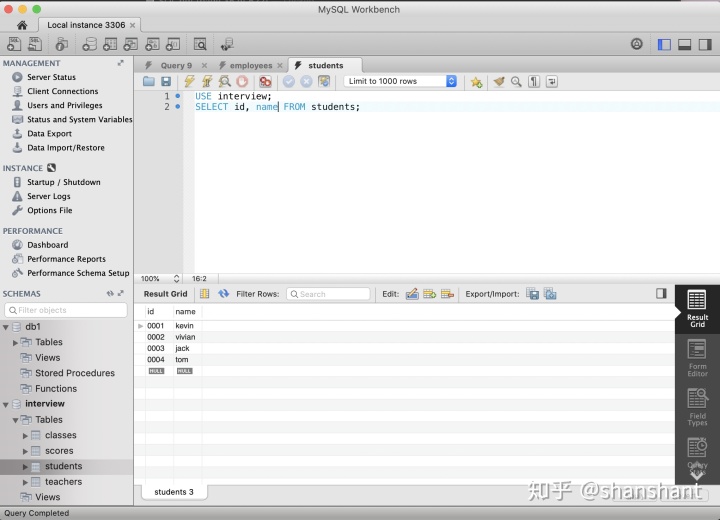Screen dimensions: 720x520
Task: Select the result cell kevin
Action: pos(185,326)
